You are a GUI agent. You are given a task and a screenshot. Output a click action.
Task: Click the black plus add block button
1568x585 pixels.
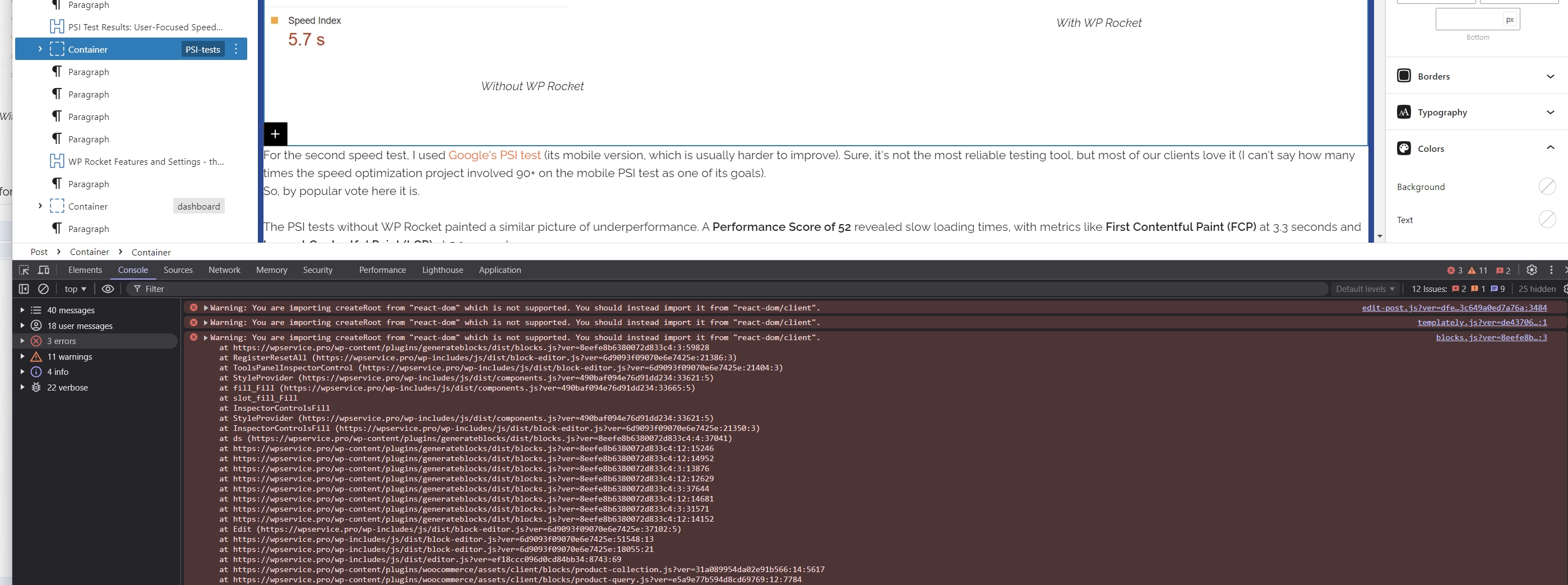click(x=275, y=134)
